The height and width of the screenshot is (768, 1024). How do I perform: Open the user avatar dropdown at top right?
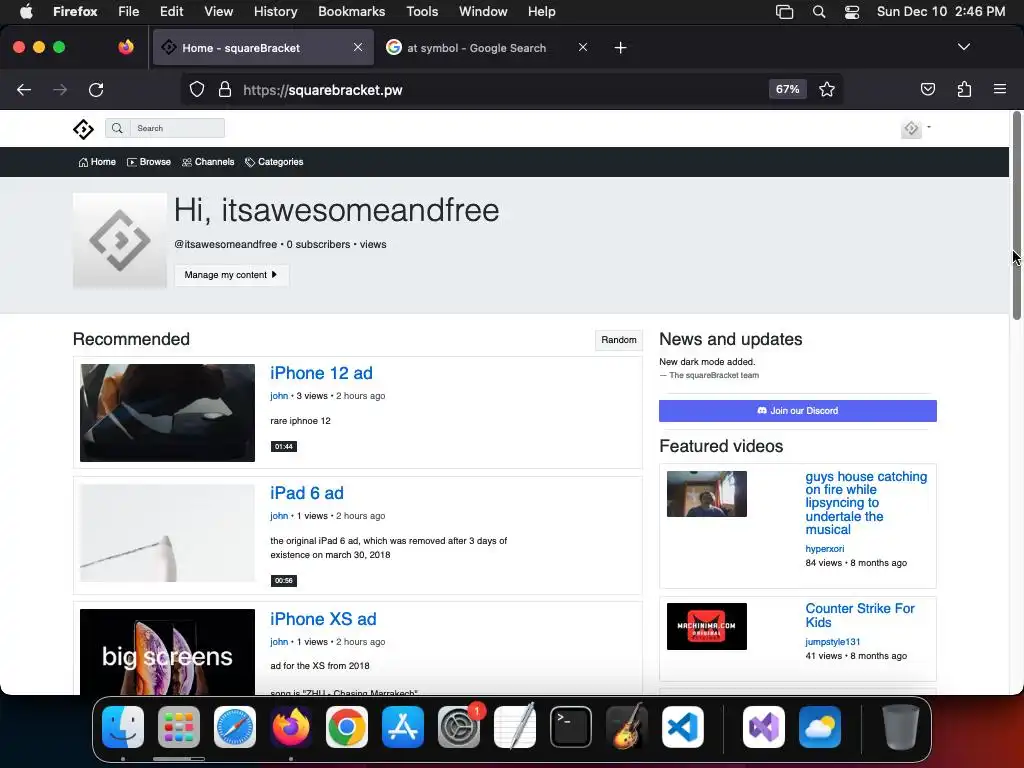pos(915,129)
